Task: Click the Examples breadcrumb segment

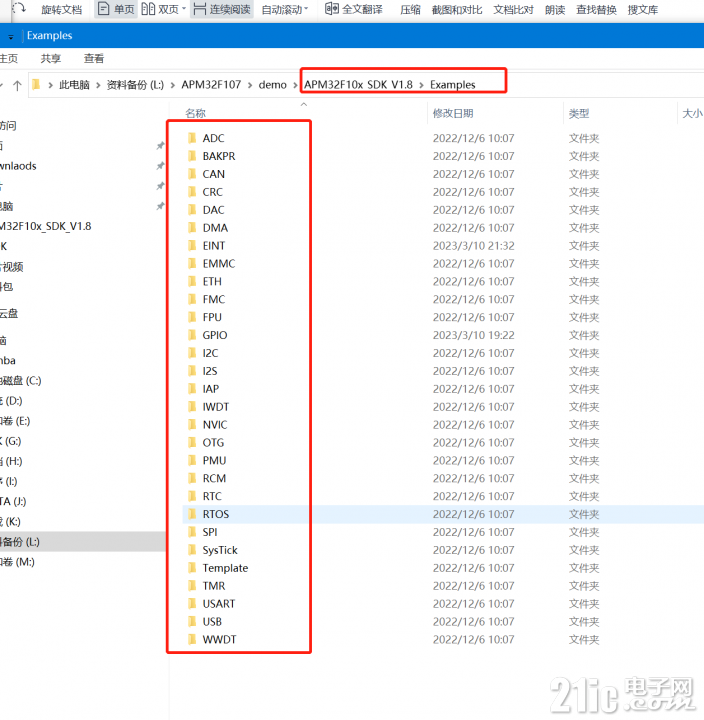Action: (x=452, y=84)
